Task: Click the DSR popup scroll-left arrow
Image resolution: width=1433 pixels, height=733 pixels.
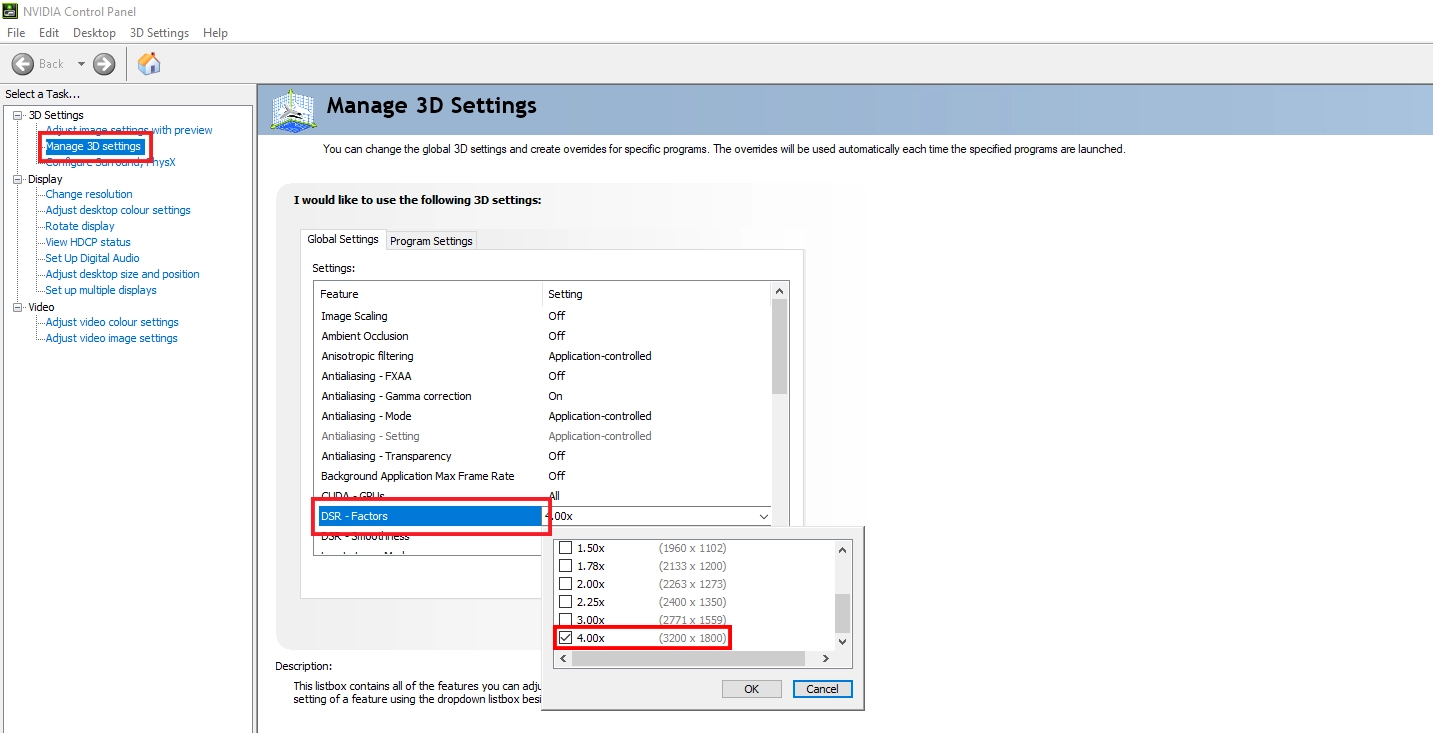Action: pos(563,658)
